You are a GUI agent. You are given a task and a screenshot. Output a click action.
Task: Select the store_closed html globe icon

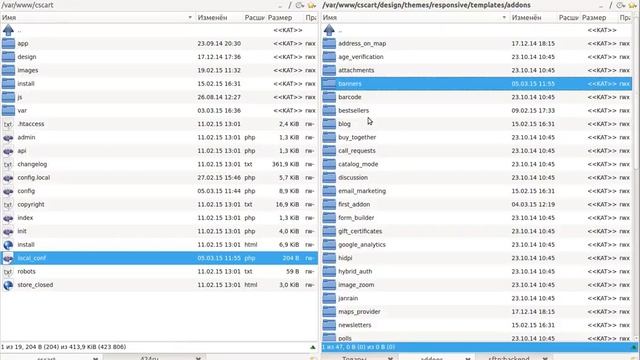8,285
